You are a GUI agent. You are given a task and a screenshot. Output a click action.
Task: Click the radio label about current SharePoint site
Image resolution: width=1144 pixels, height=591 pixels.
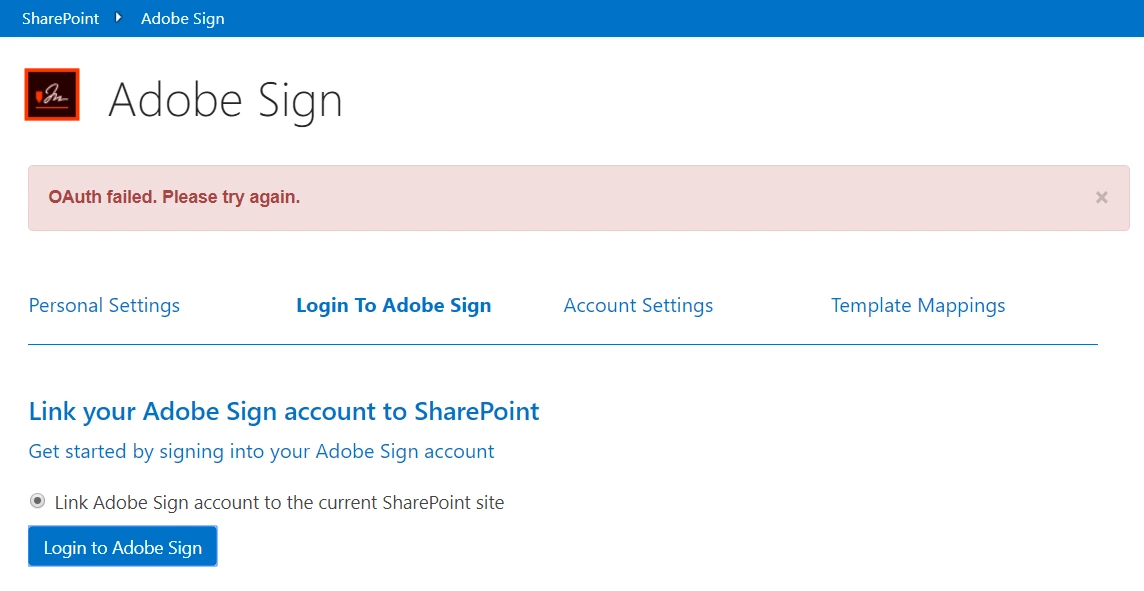point(279,502)
